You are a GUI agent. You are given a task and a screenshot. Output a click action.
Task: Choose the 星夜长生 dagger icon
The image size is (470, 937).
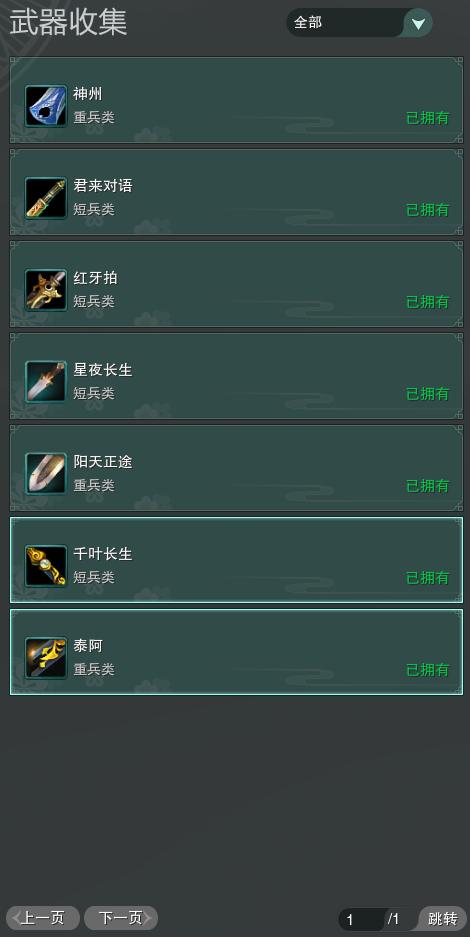click(46, 382)
